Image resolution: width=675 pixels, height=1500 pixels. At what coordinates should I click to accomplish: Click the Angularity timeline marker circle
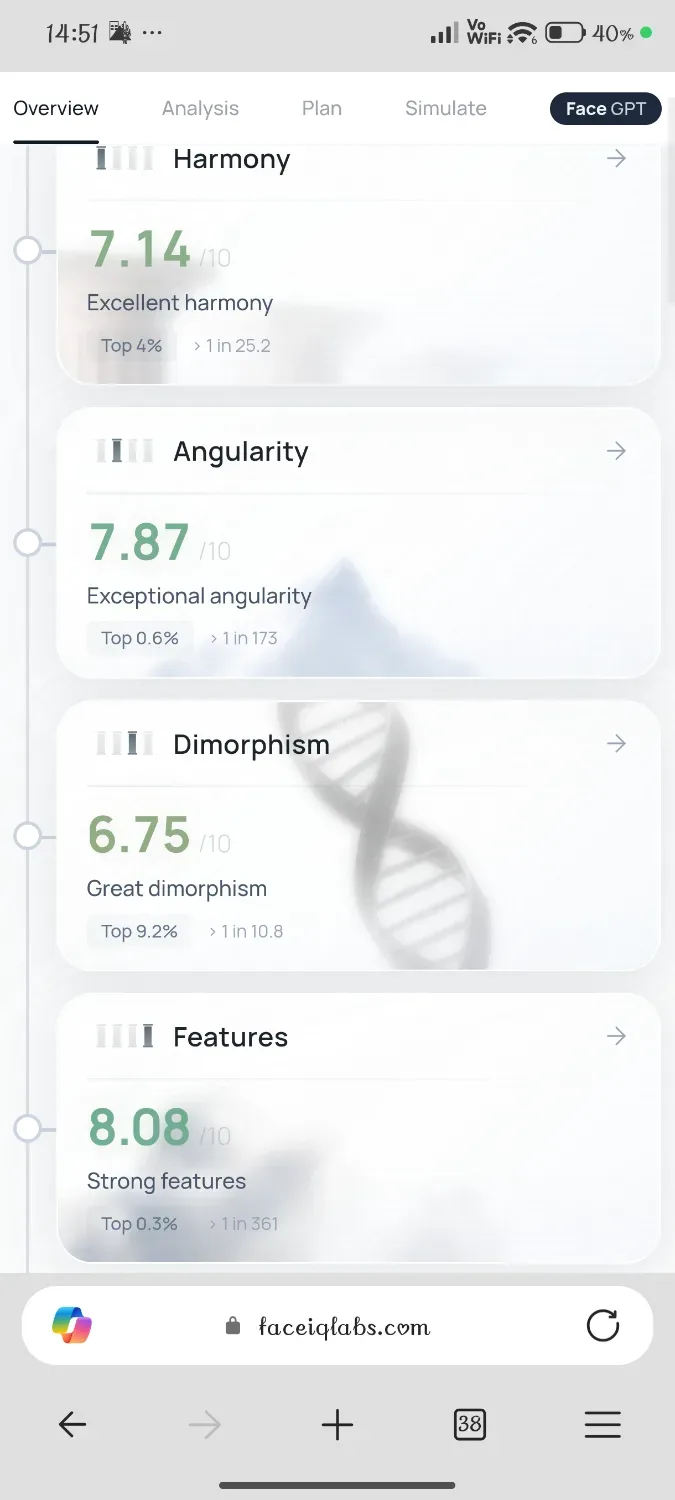(28, 542)
